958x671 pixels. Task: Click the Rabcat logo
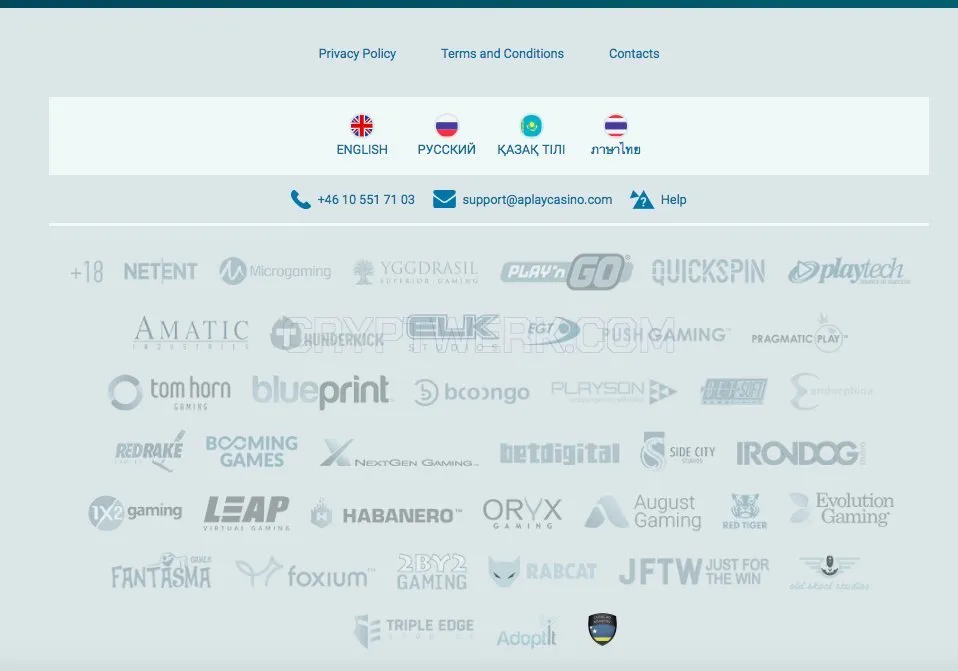tap(542, 571)
